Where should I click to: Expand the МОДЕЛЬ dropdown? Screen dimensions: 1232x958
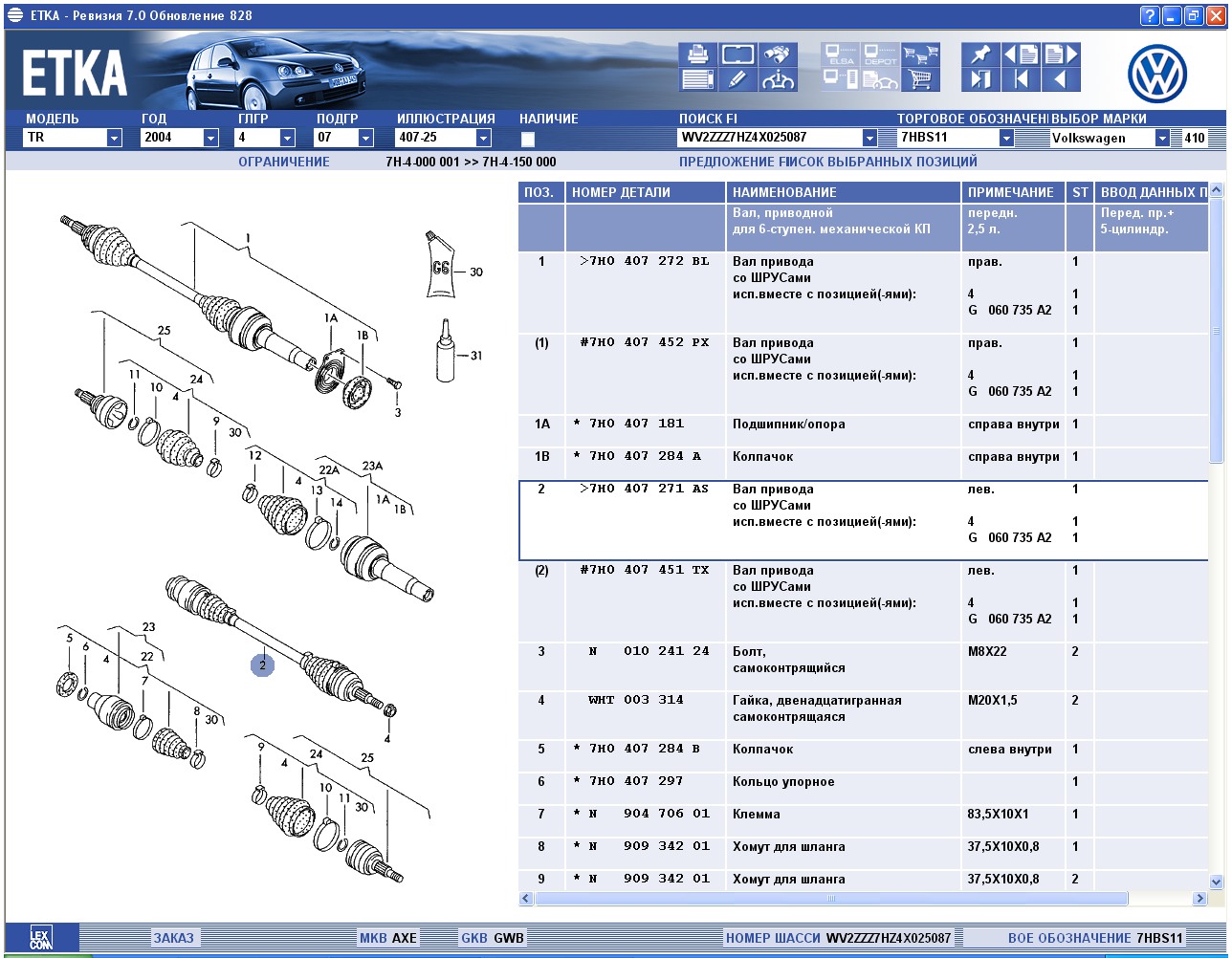115,138
